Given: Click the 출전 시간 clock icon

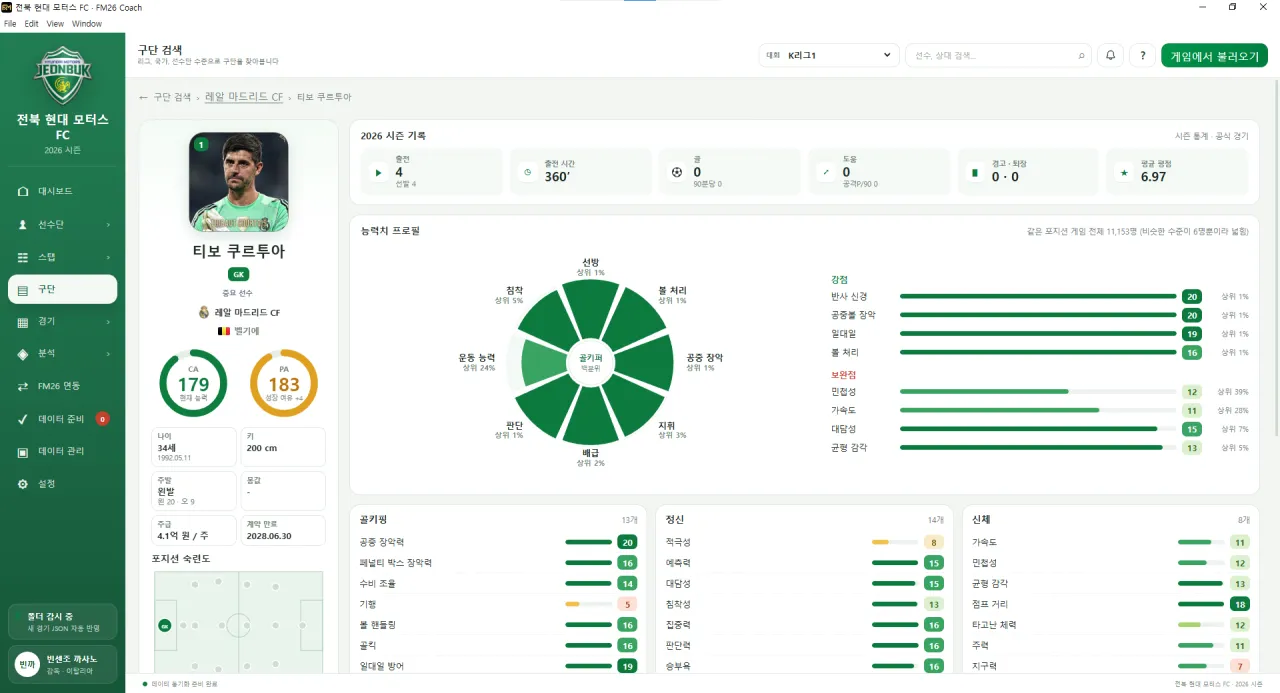Looking at the screenshot, I should pos(528,172).
